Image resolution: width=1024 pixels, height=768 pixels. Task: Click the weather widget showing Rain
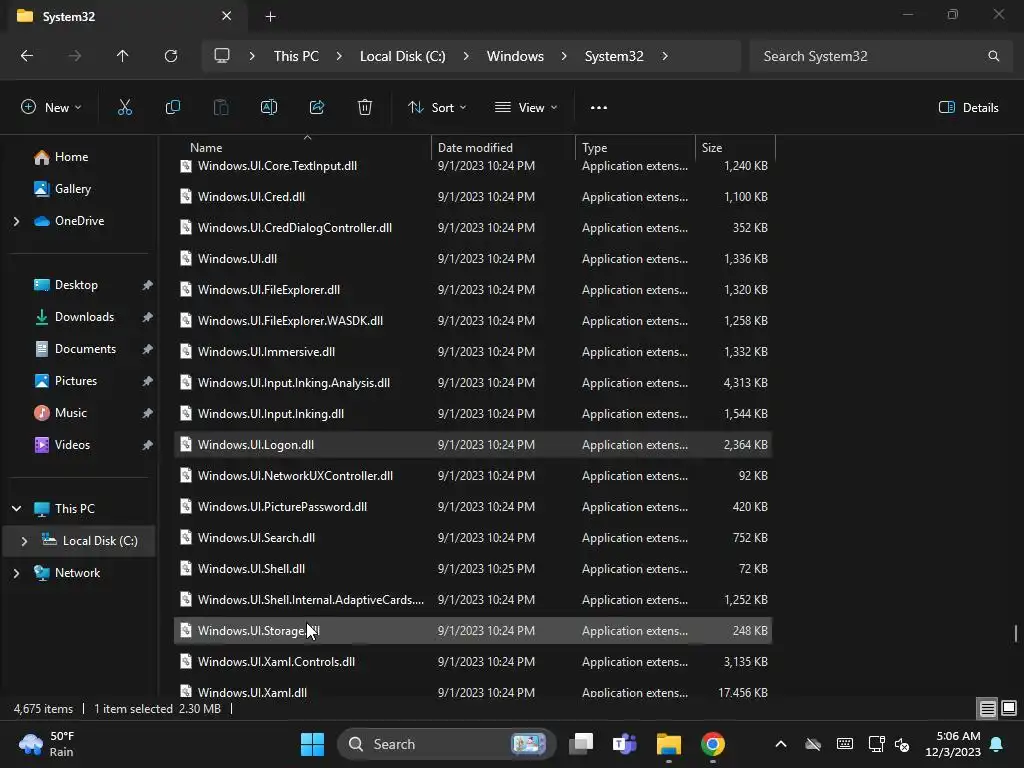(47, 744)
